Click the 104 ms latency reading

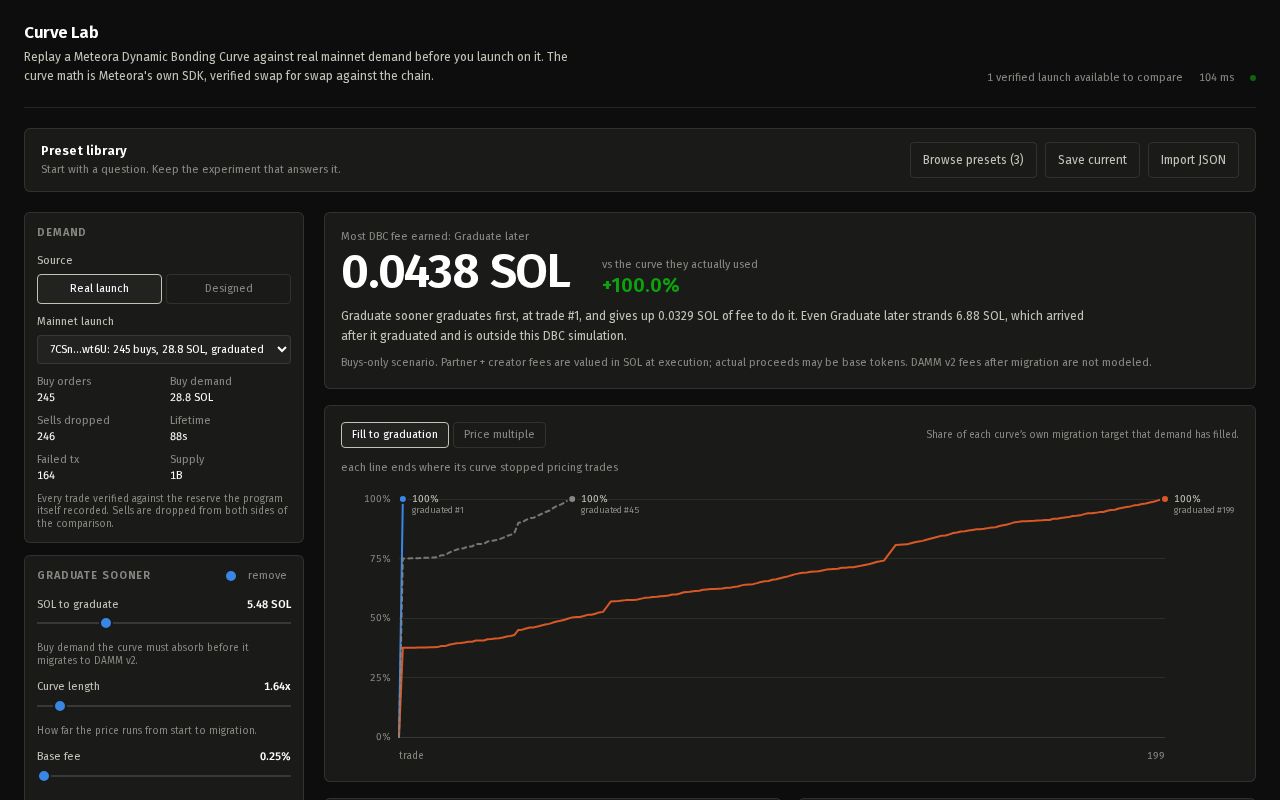click(1216, 78)
